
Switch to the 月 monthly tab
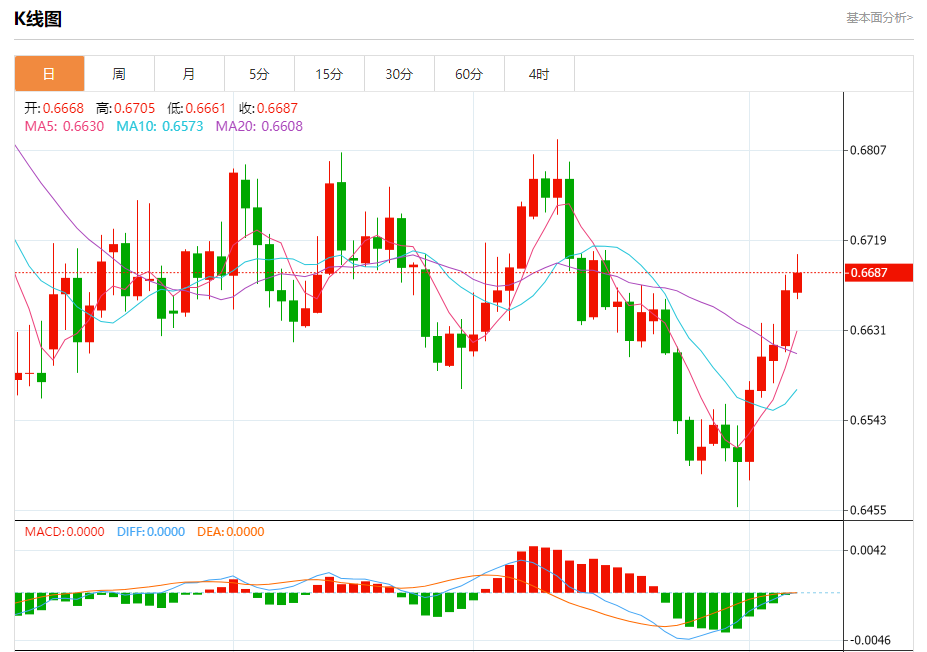pyautogui.click(x=189, y=74)
